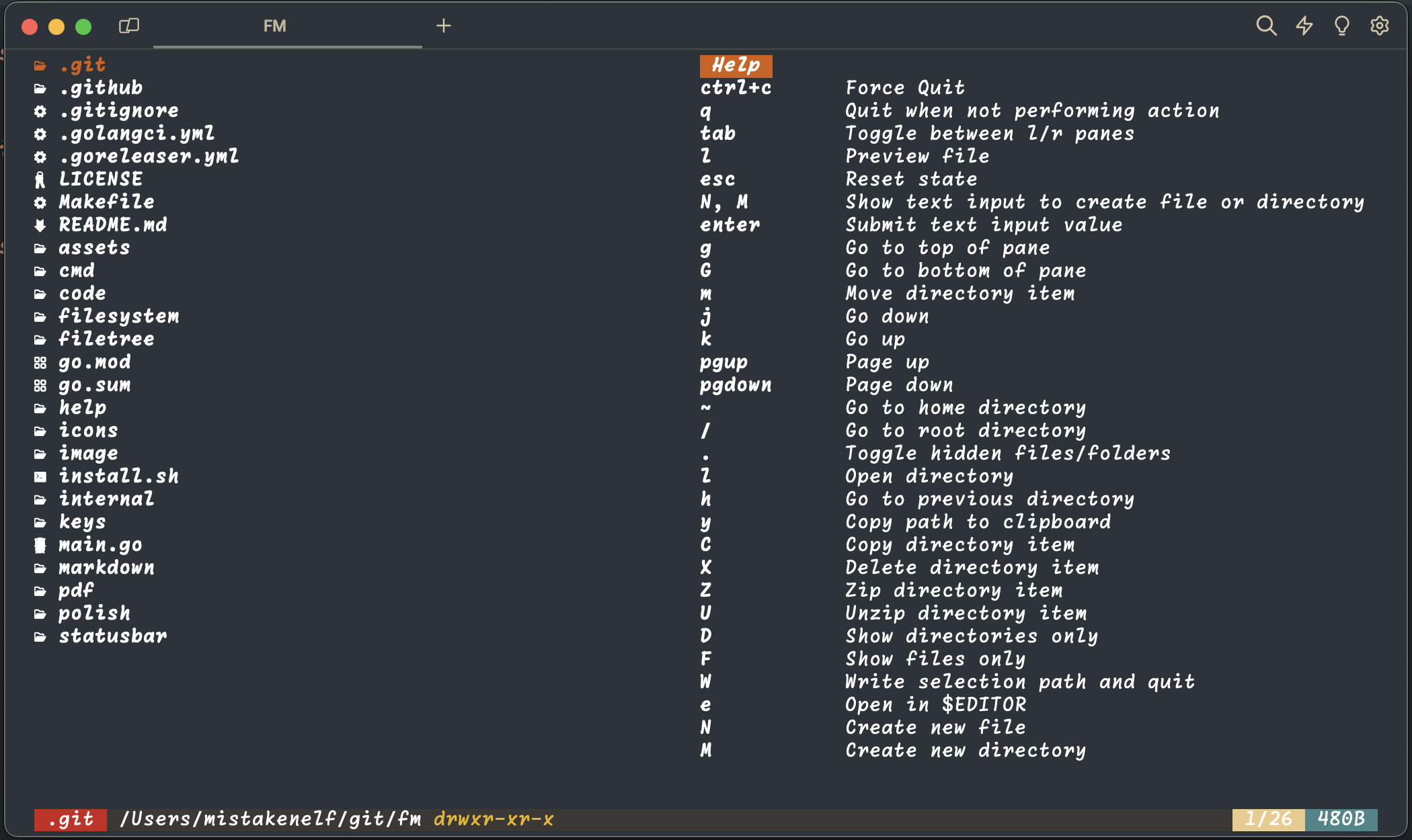Select the FM tab
1412x840 pixels.
(x=274, y=26)
